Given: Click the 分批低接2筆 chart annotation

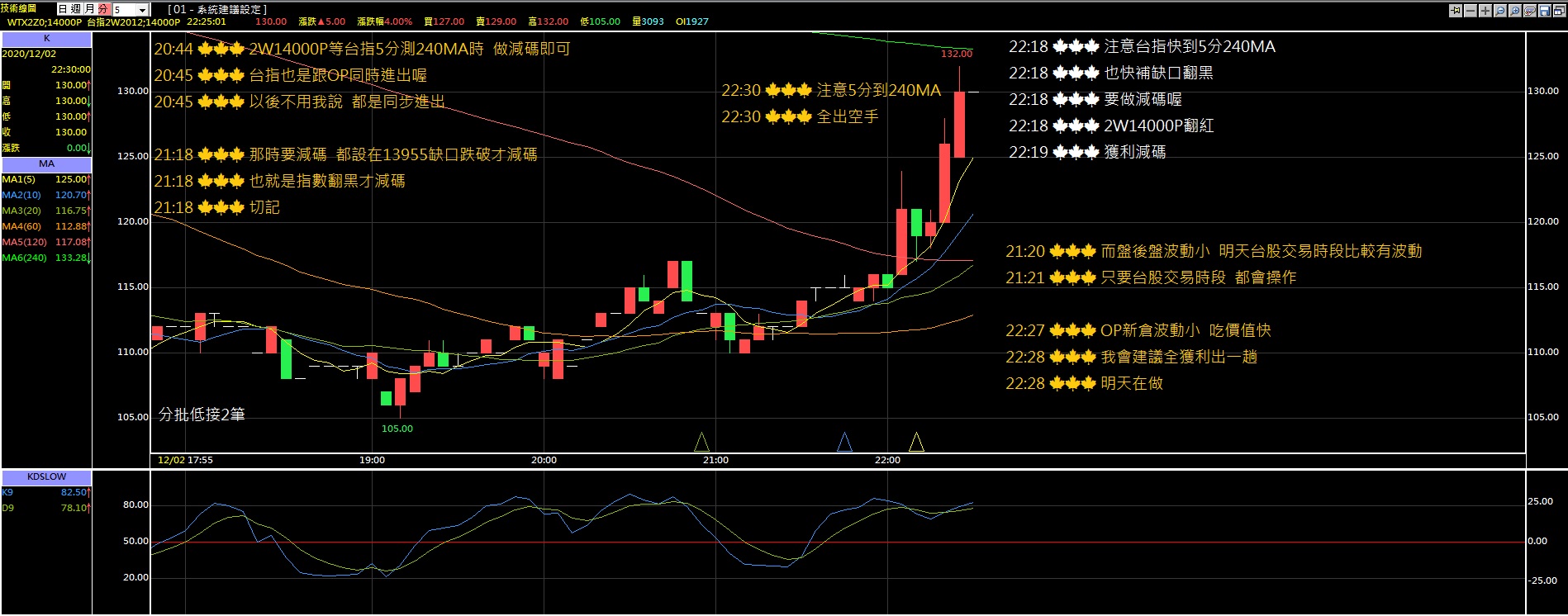Looking at the screenshot, I should [x=202, y=415].
